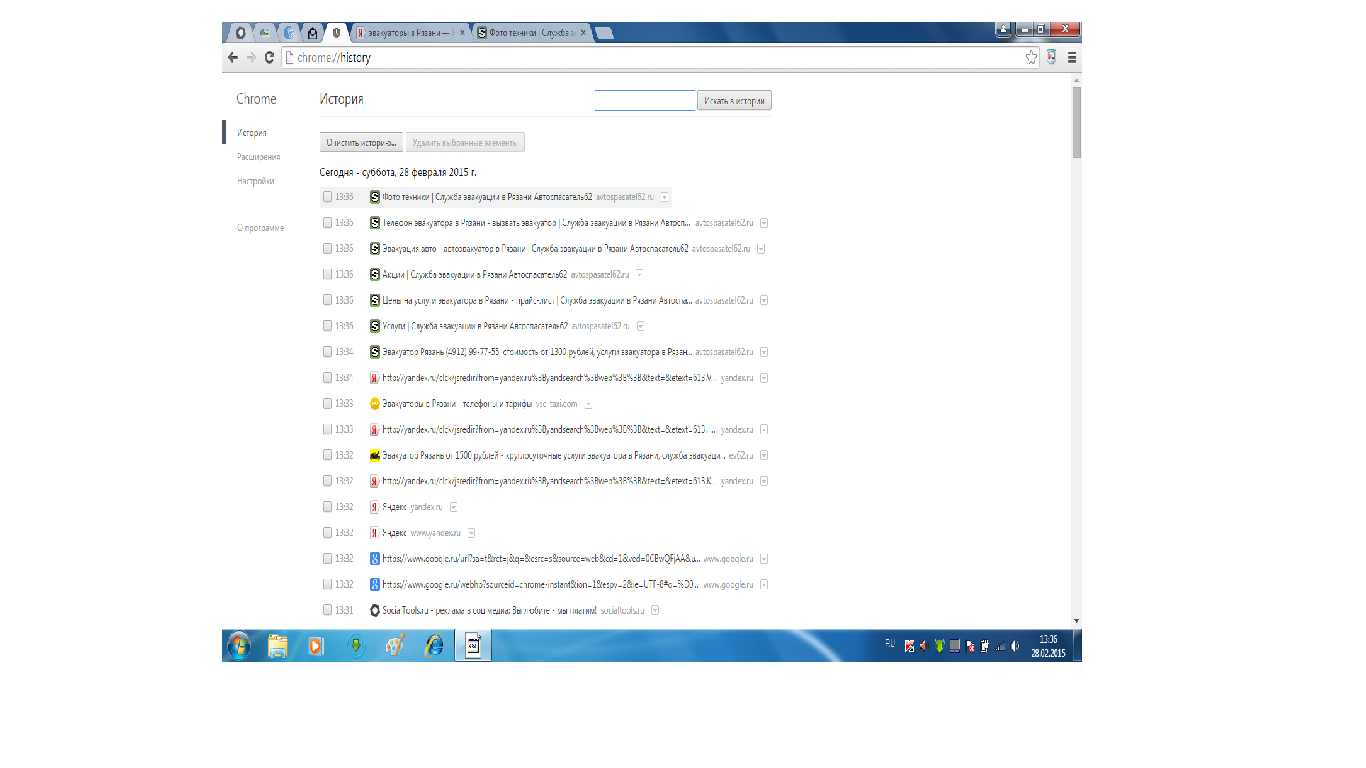Image resolution: width=1366 pixels, height=768 pixels.
Task: Click the forward navigation arrow
Action: [x=251, y=58]
